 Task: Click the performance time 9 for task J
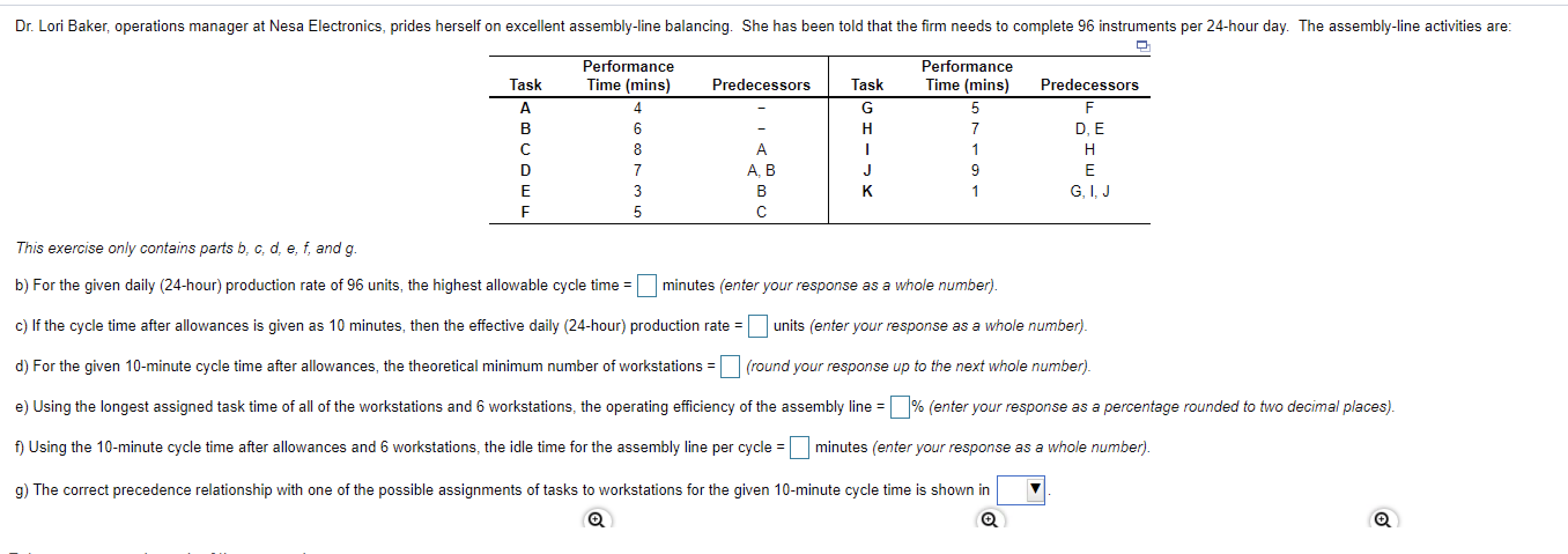click(x=975, y=171)
